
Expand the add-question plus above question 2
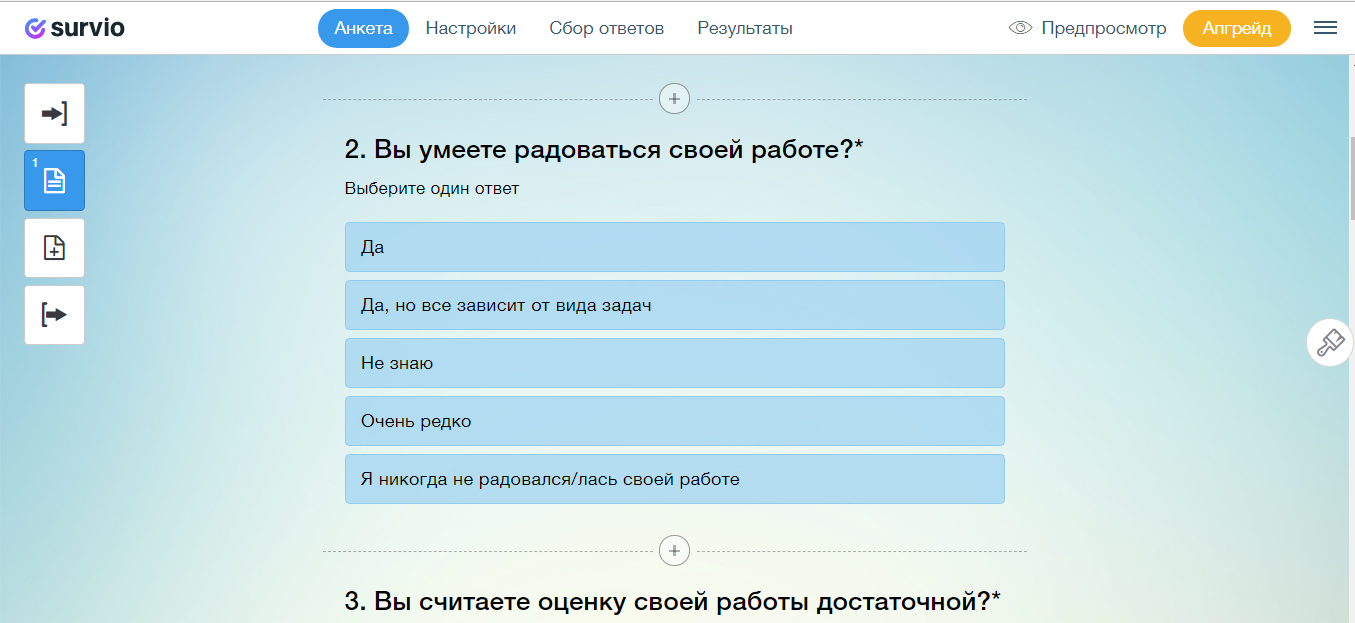point(674,98)
